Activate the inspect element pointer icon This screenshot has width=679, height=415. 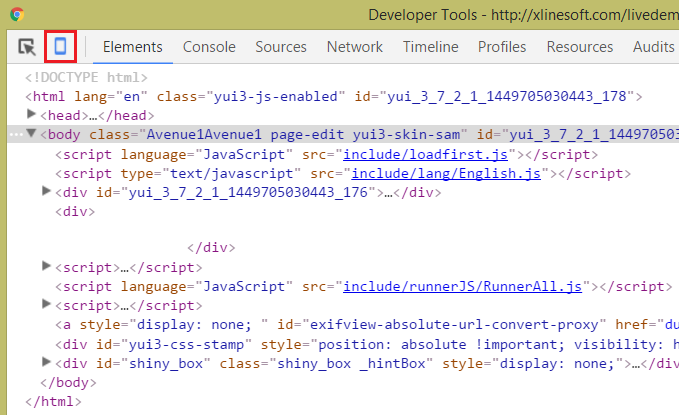(27, 46)
